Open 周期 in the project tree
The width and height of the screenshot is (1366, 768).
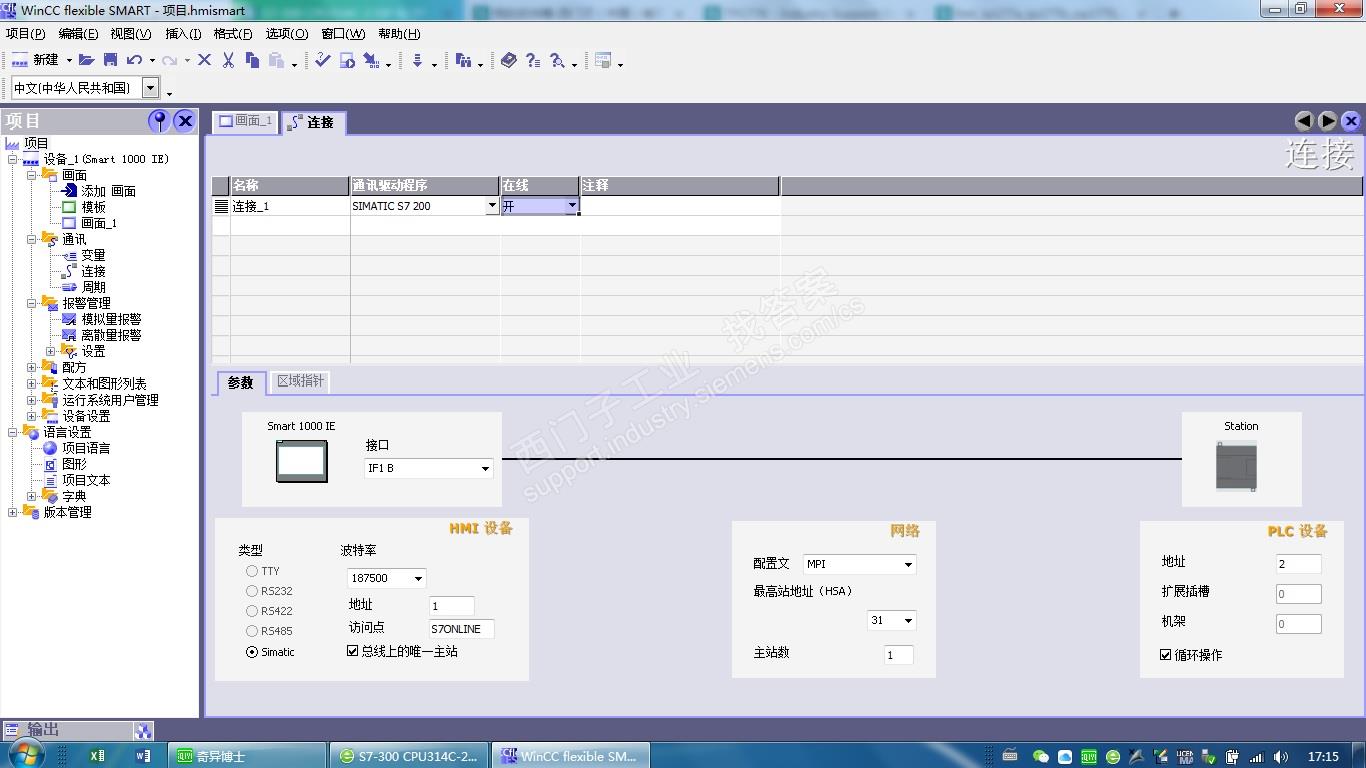point(93,287)
